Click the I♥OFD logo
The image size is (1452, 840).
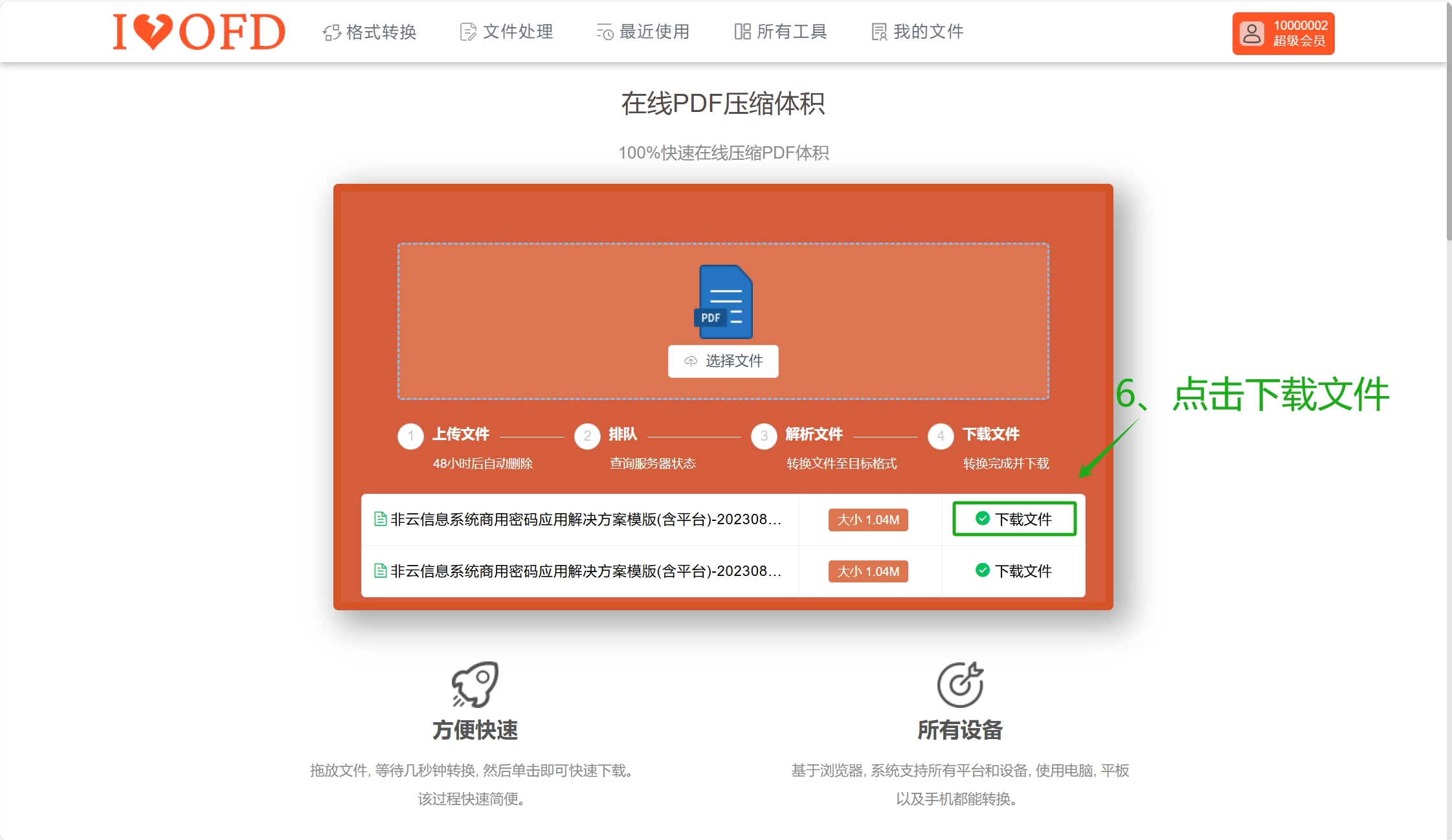coord(199,32)
